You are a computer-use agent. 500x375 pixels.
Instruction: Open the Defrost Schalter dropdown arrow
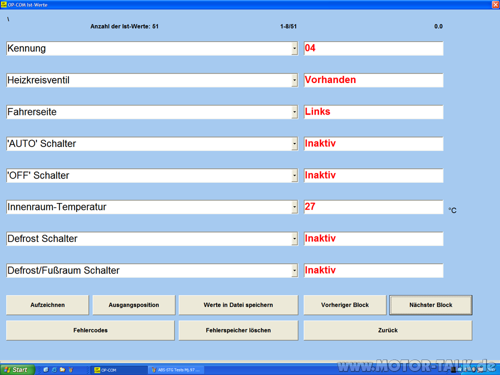pos(294,239)
